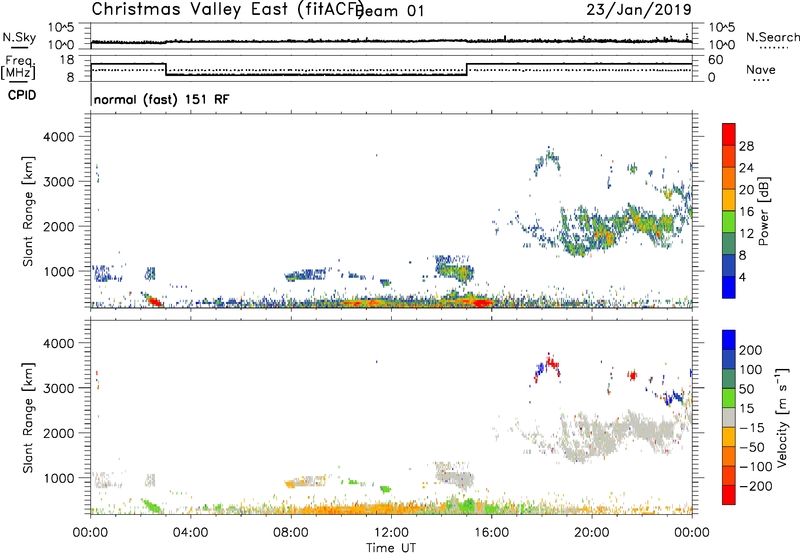The width and height of the screenshot is (800, 554).
Task: Click the '2000' tick of the power panel
Action: click(x=58, y=226)
